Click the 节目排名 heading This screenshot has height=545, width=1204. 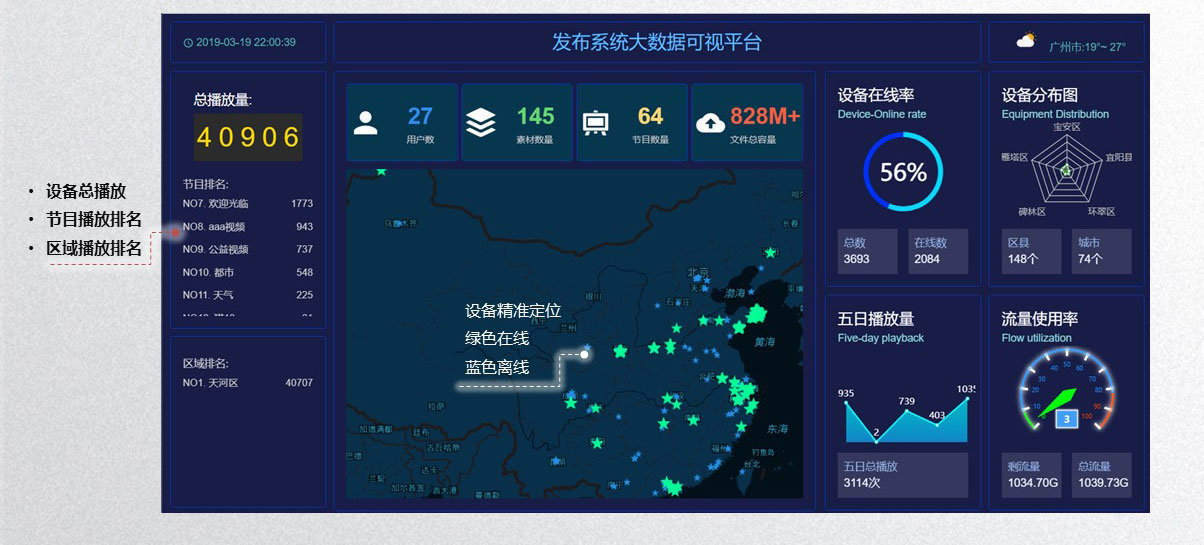(x=205, y=184)
